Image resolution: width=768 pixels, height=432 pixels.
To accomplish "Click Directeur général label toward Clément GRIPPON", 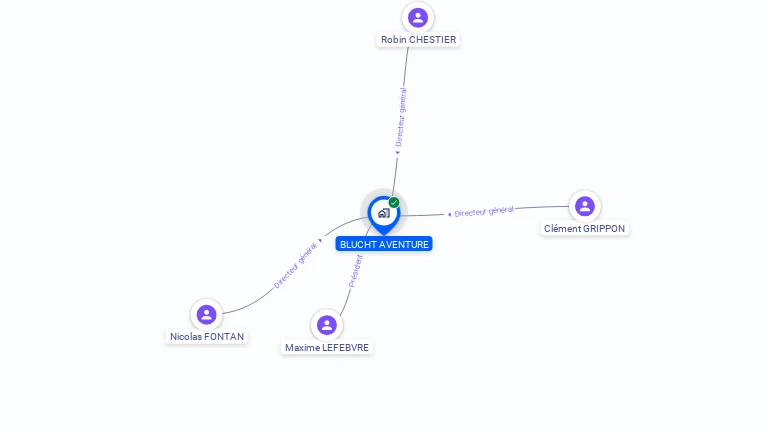I will pos(483,212).
